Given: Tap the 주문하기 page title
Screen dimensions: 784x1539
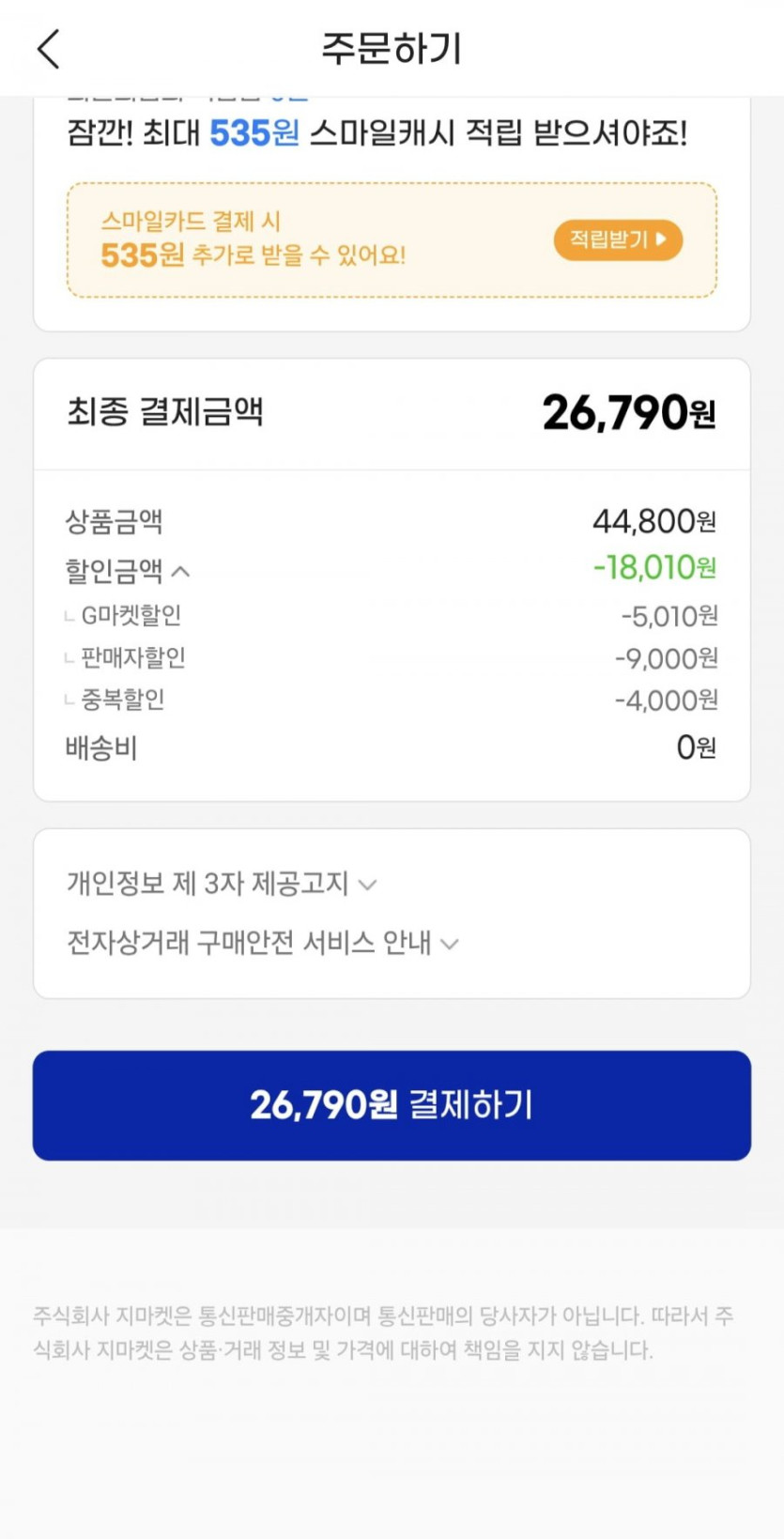Looking at the screenshot, I should (x=392, y=49).
